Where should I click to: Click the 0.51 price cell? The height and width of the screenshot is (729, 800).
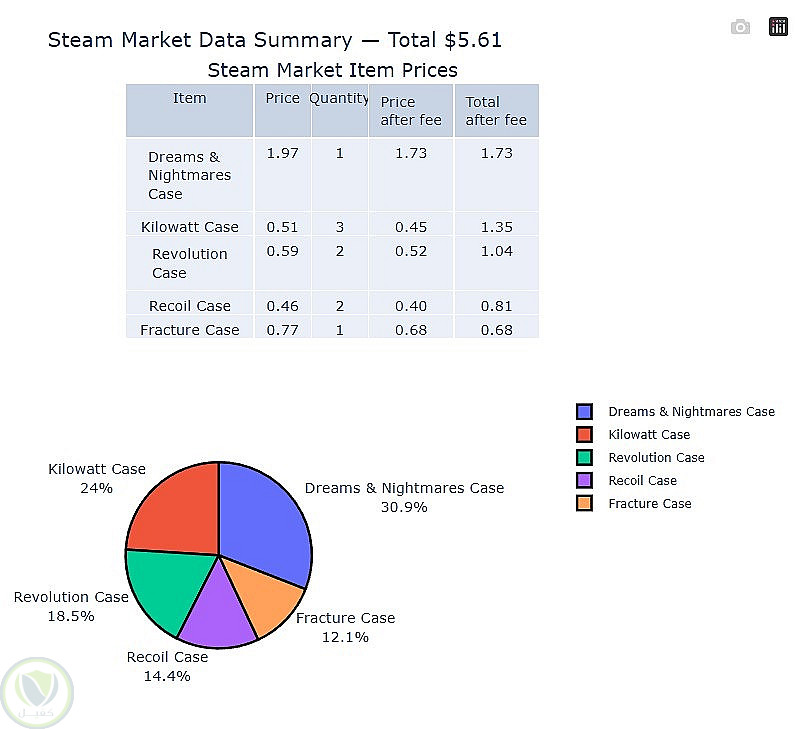click(x=283, y=224)
